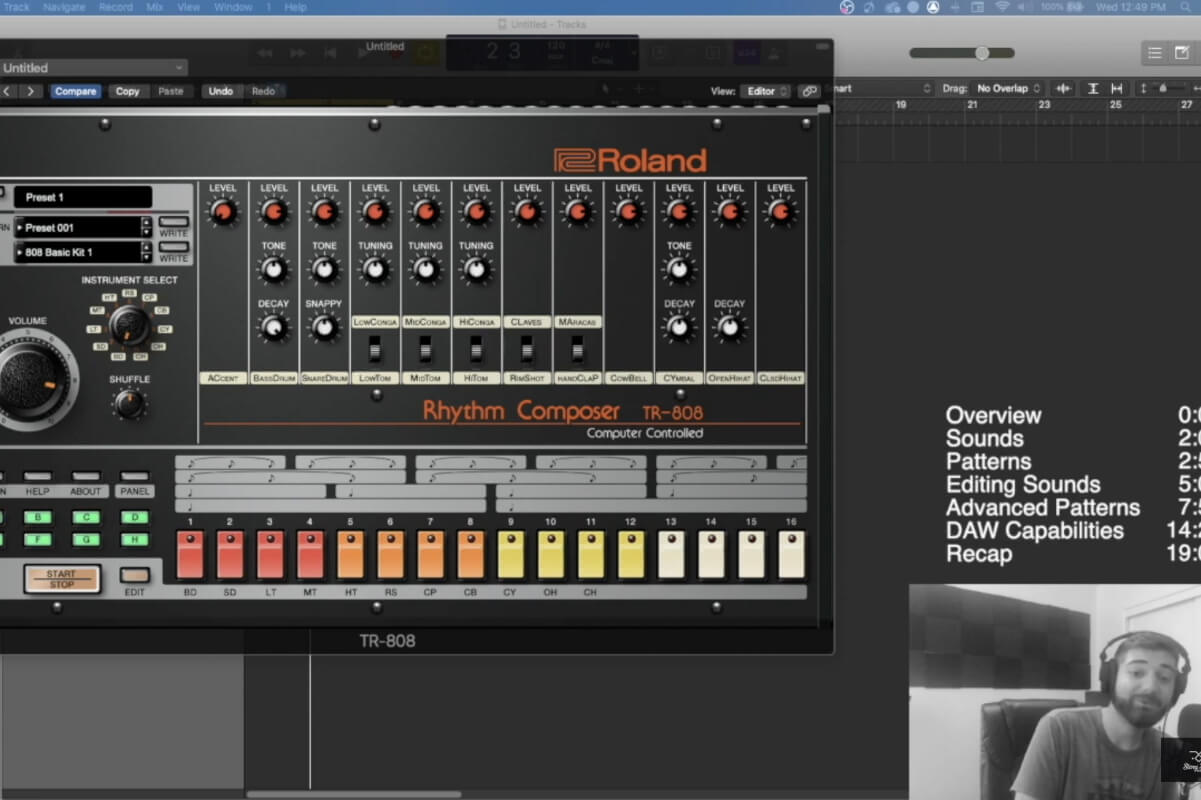Toggle the LowConga/LowTom switch

[x=375, y=348]
